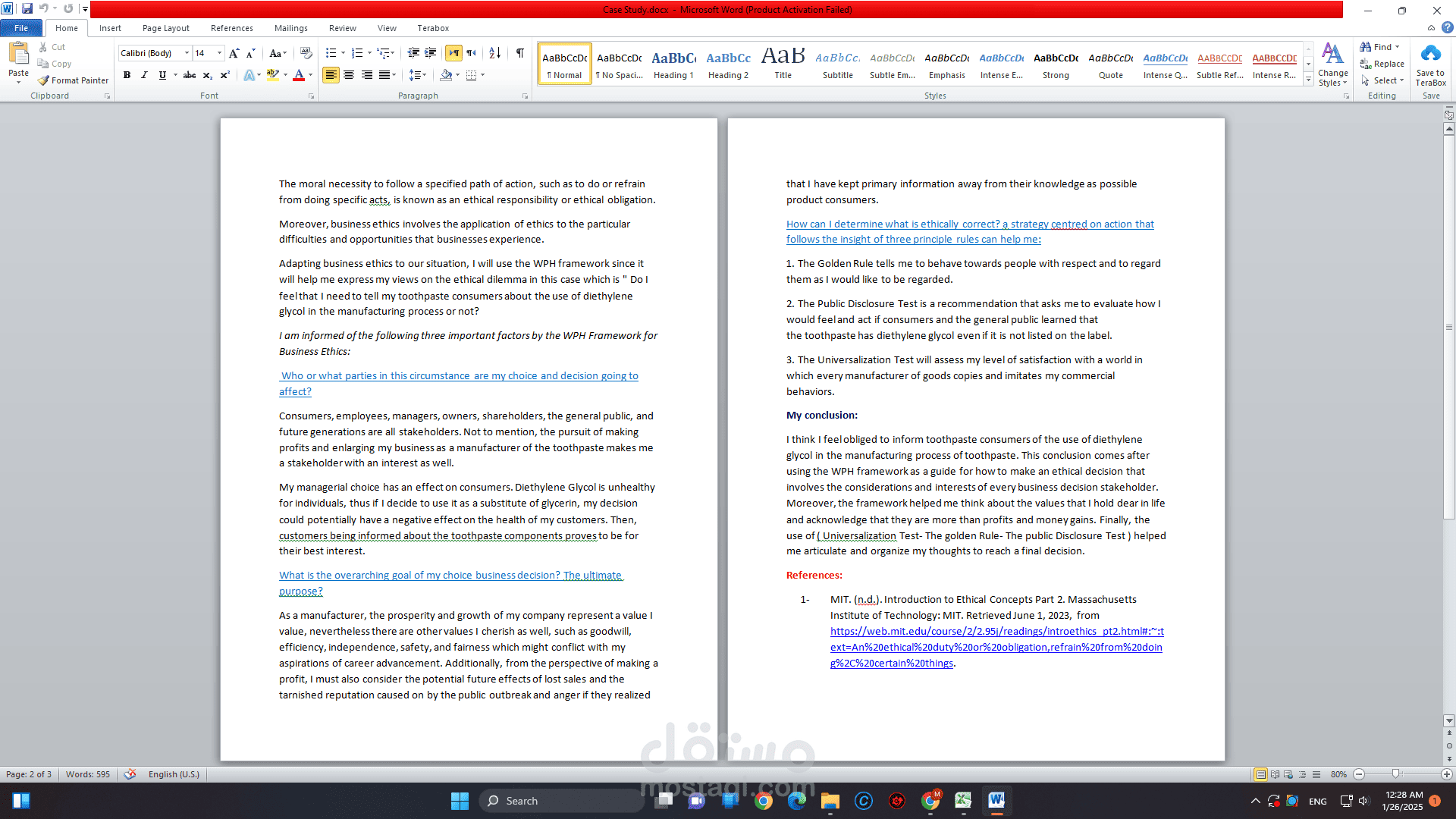The height and width of the screenshot is (819, 1456).
Task: Toggle Align Text Left
Action: (331, 75)
